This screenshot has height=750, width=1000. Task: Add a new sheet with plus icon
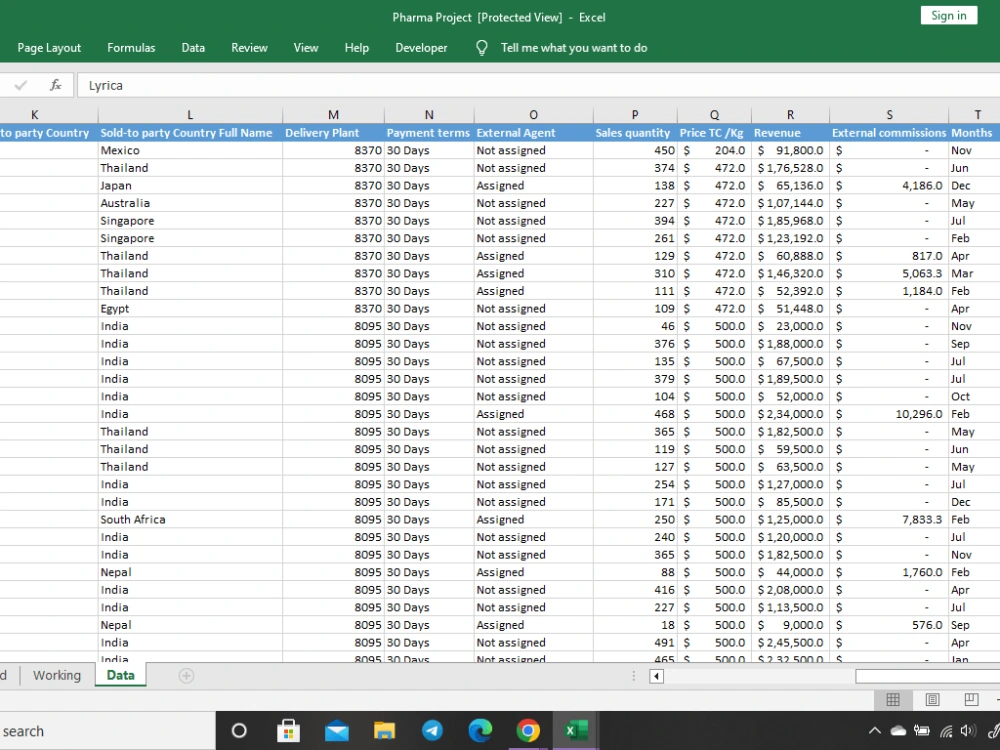(x=186, y=675)
